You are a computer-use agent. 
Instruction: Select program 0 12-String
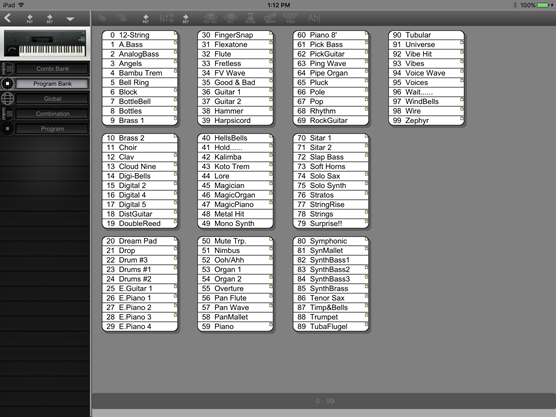tap(140, 35)
